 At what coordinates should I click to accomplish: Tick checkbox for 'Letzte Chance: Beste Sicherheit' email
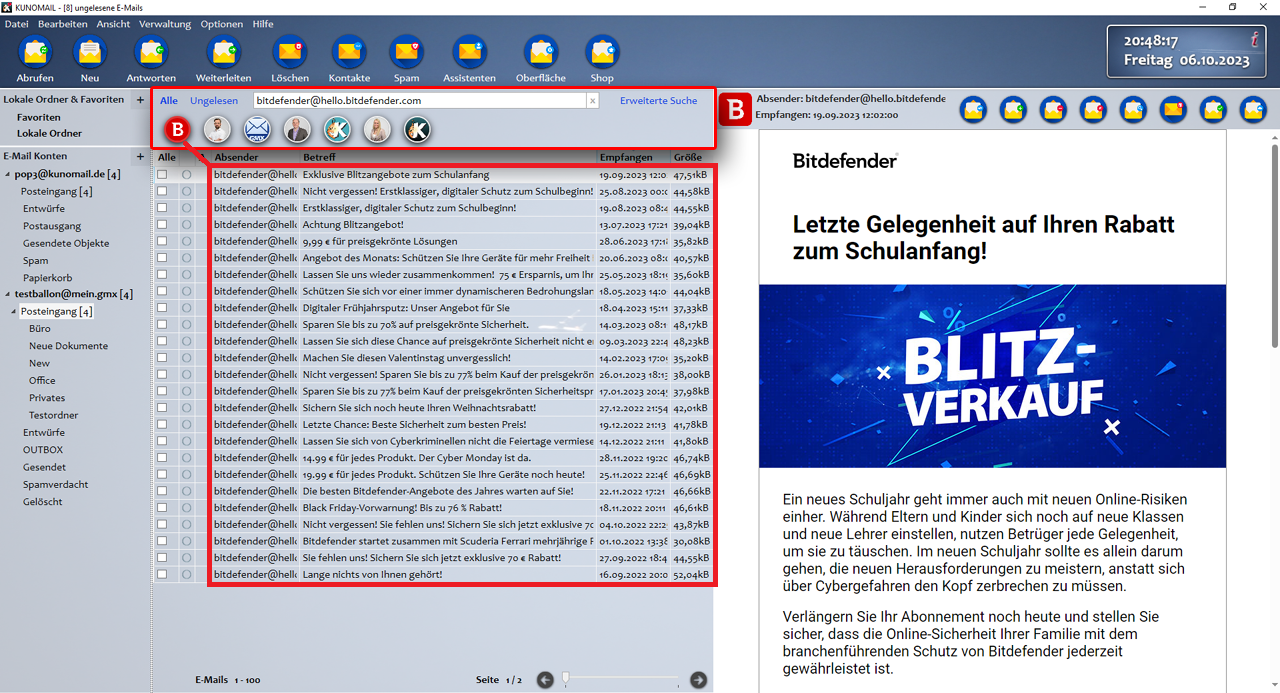162,424
